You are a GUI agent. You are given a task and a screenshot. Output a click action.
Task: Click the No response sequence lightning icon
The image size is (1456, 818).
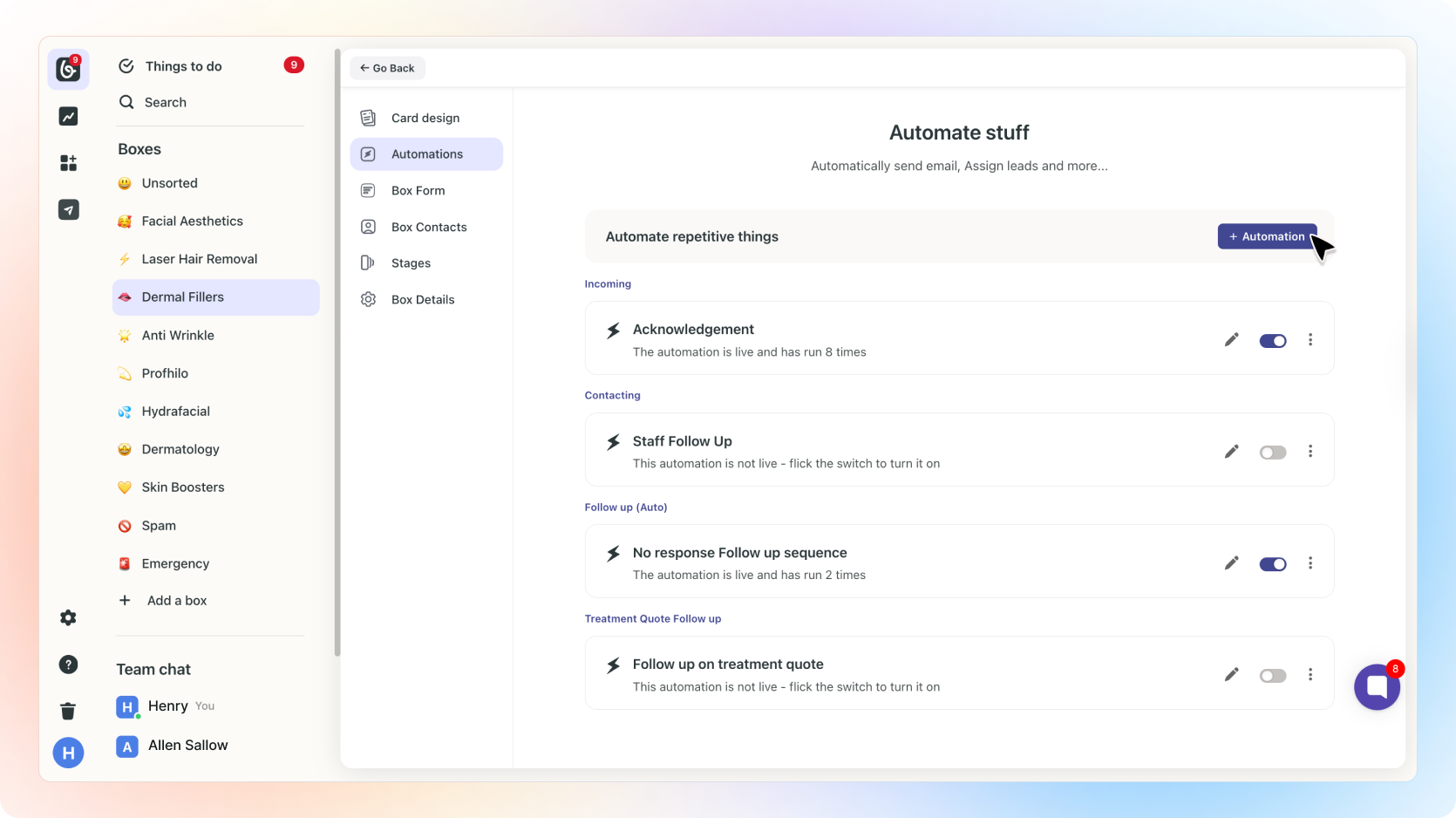[614, 554]
